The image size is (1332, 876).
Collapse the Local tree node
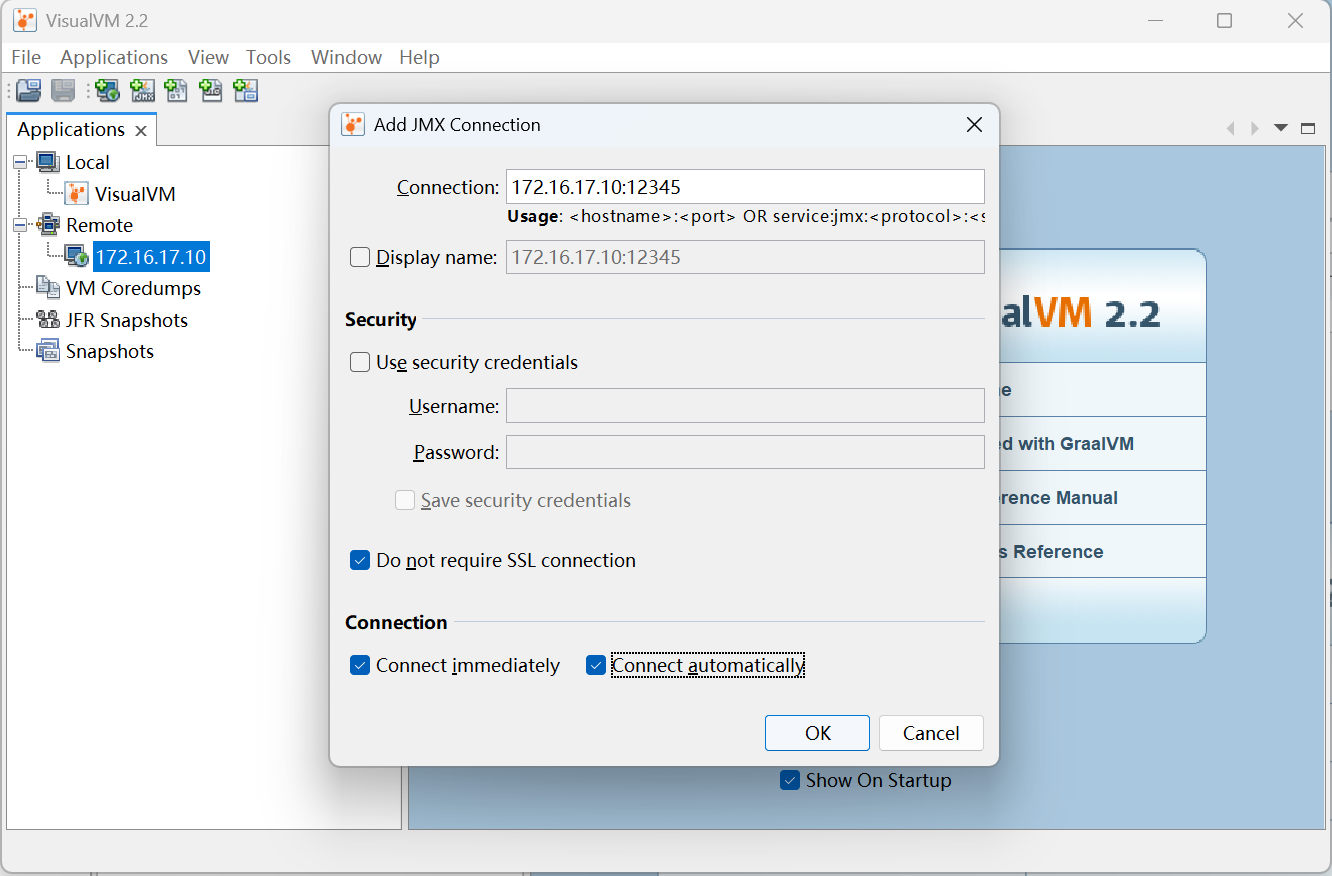pyautogui.click(x=20, y=162)
